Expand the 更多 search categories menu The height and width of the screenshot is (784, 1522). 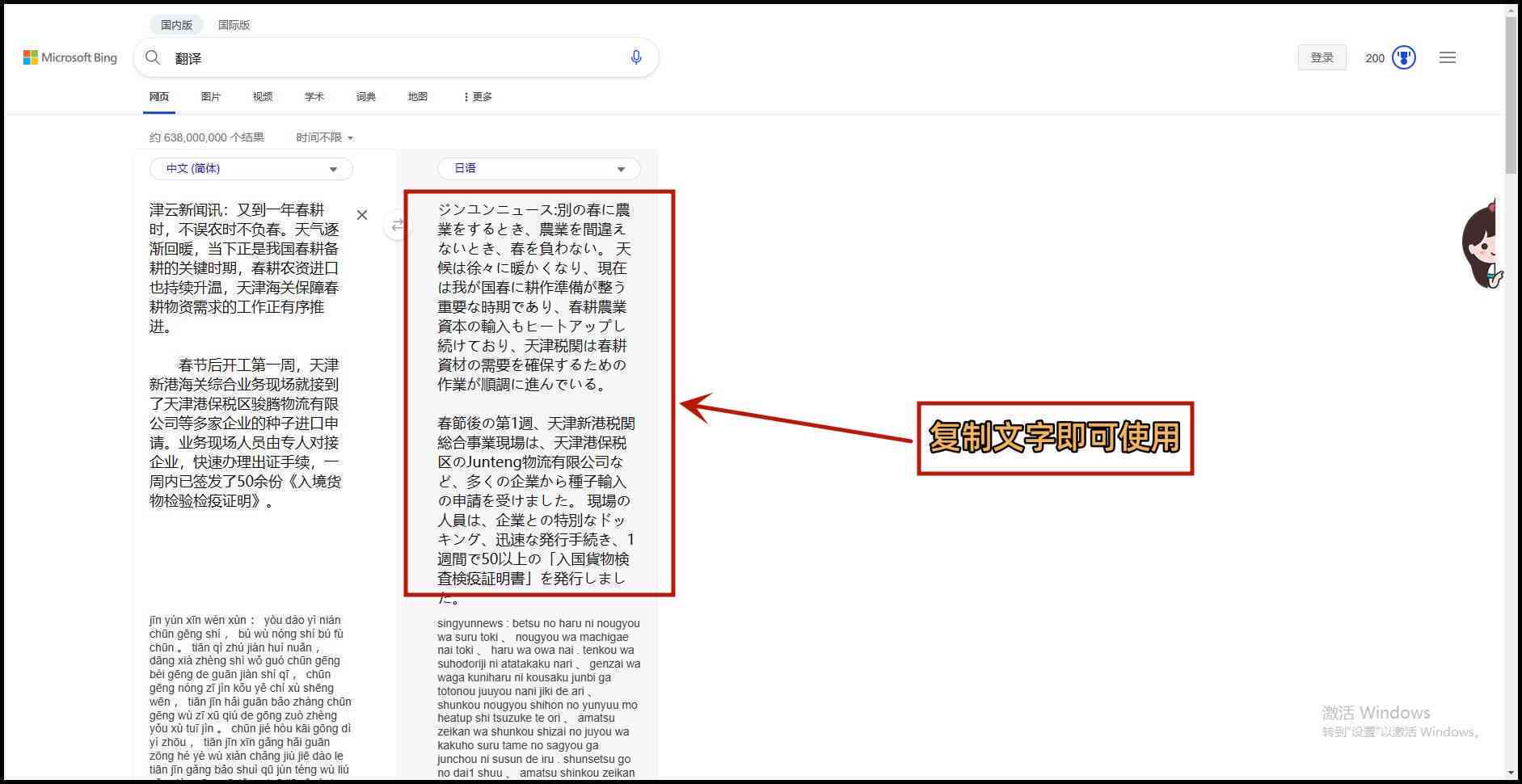pos(478,96)
